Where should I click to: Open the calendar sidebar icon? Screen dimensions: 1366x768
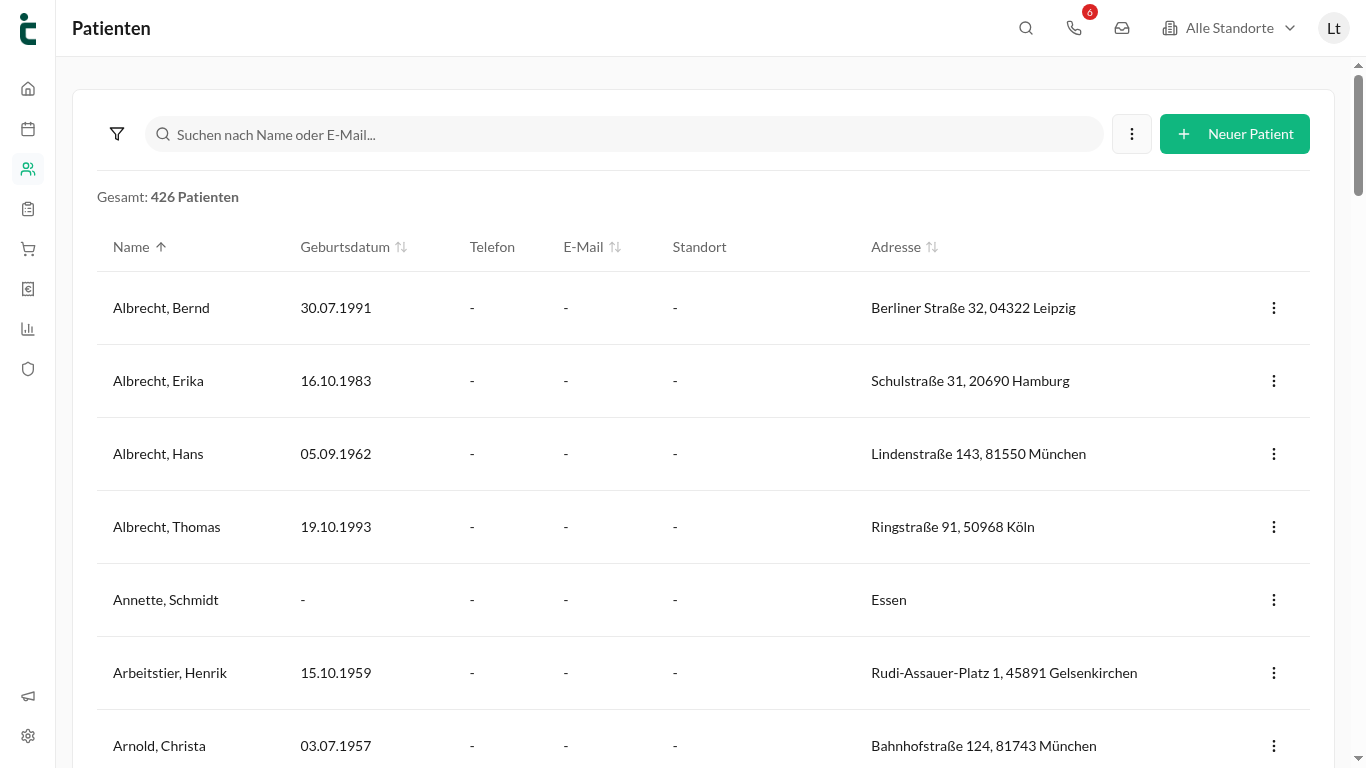coord(28,129)
